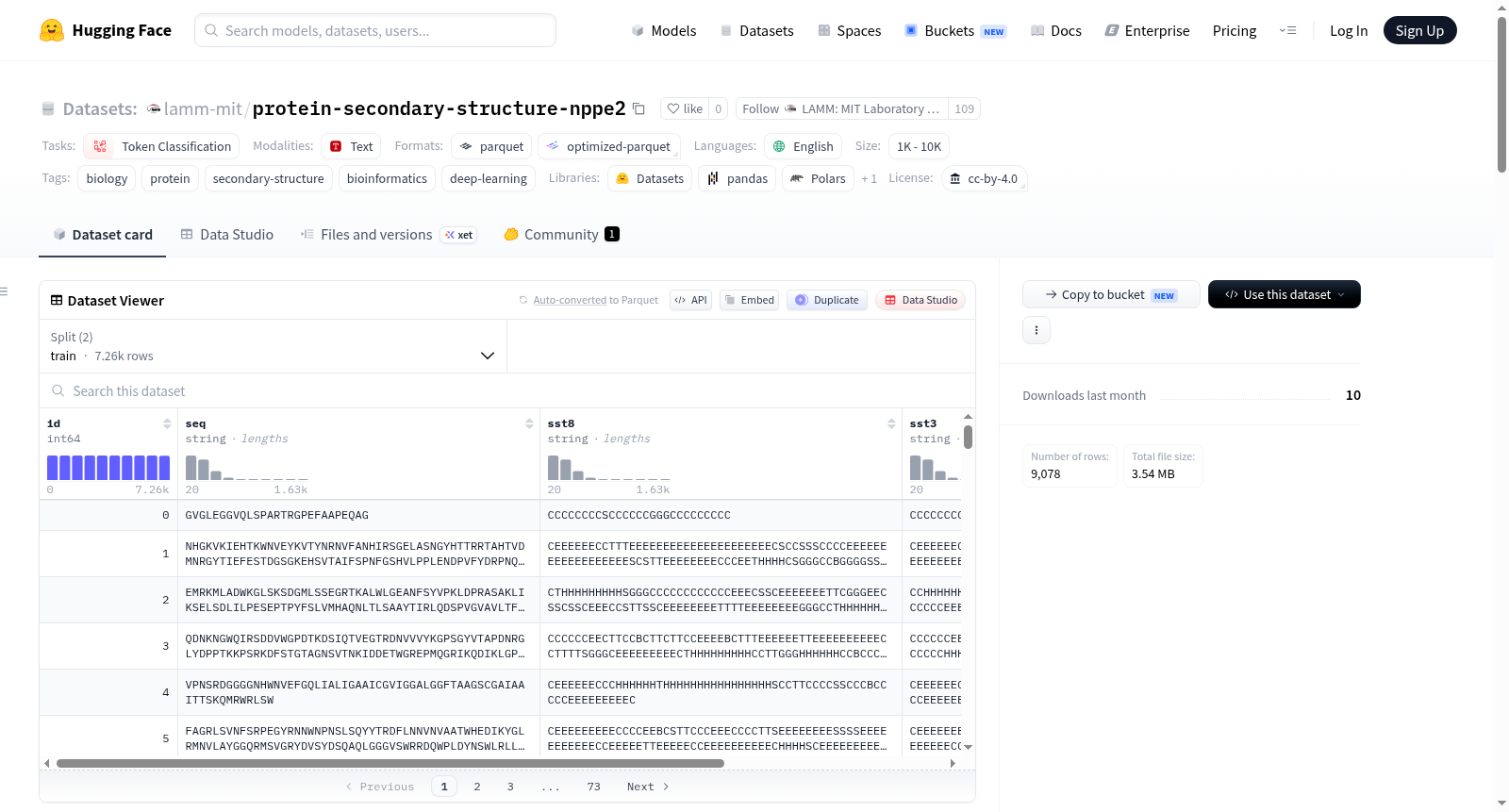Viewport: 1509px width, 812px height.
Task: Click the magnifier icon in the site search
Action: [211, 30]
